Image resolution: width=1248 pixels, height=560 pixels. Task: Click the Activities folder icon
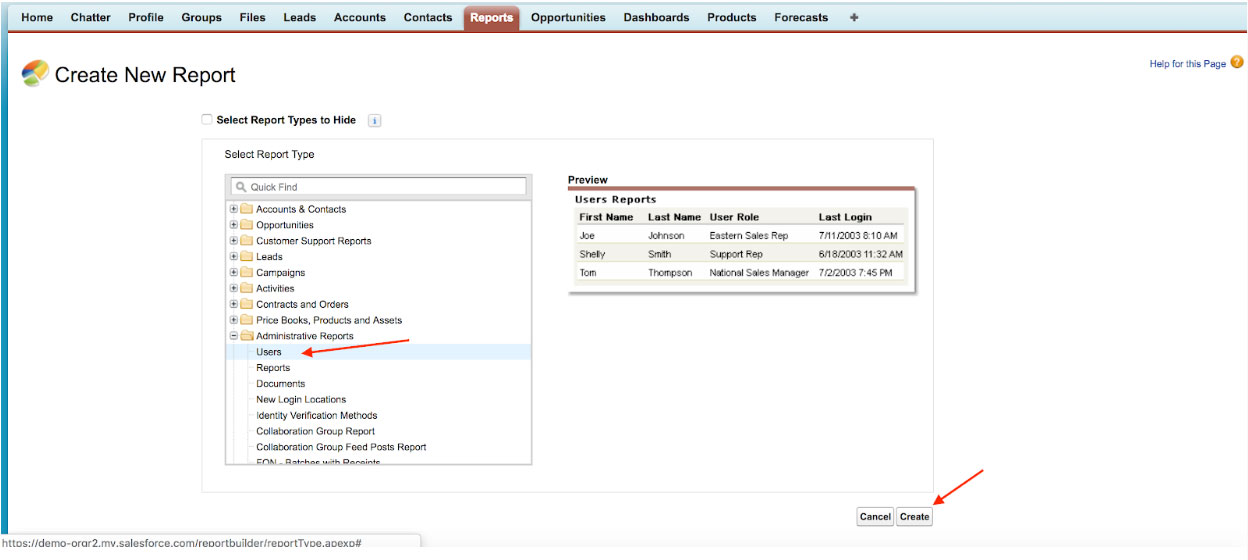tap(246, 289)
